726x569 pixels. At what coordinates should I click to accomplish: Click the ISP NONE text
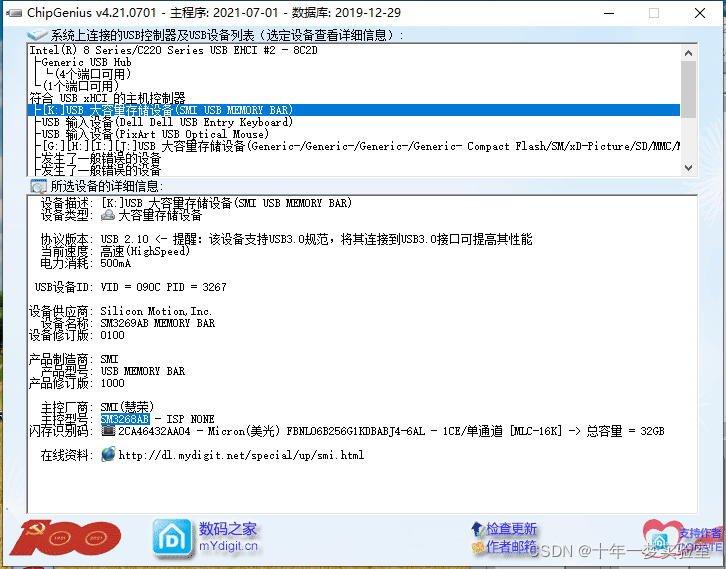pyautogui.click(x=190, y=419)
